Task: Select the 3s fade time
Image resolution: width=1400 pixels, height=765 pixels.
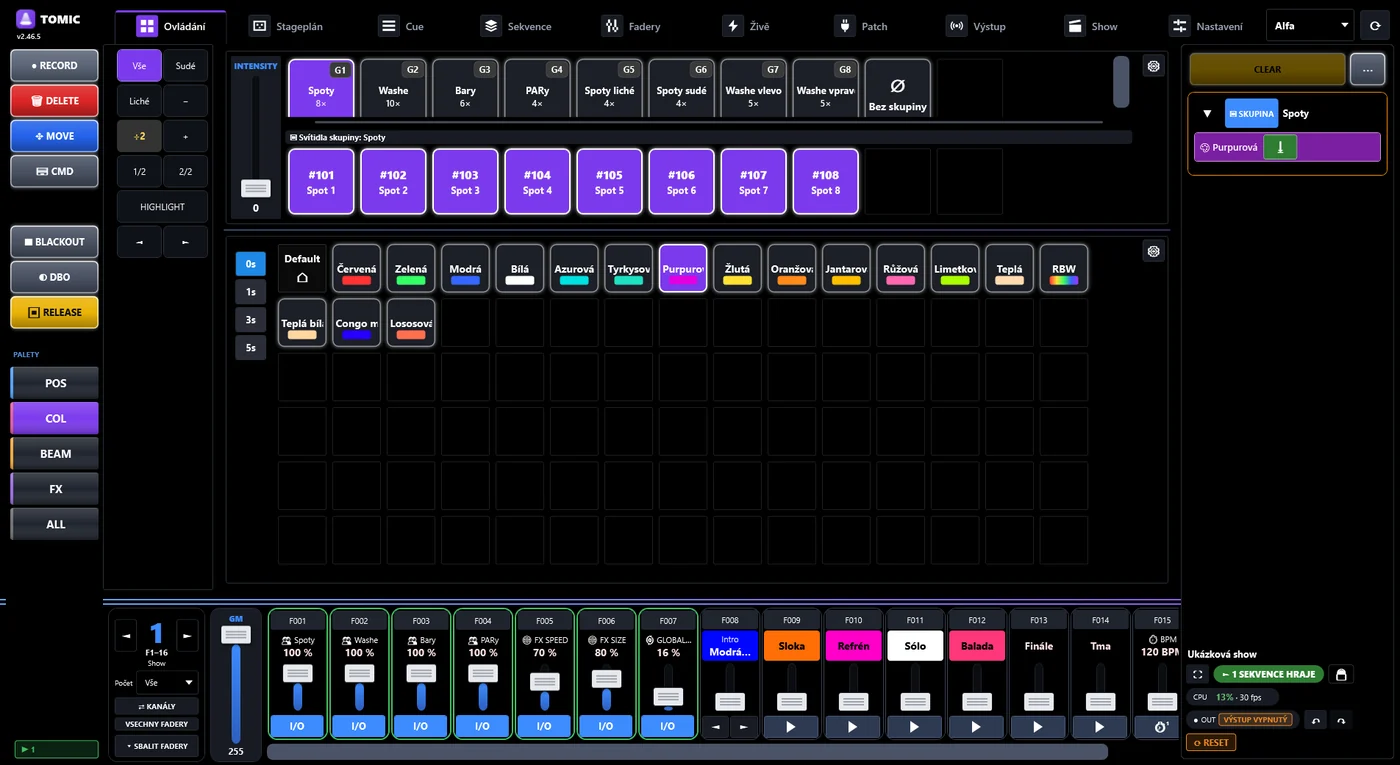Action: [250, 320]
